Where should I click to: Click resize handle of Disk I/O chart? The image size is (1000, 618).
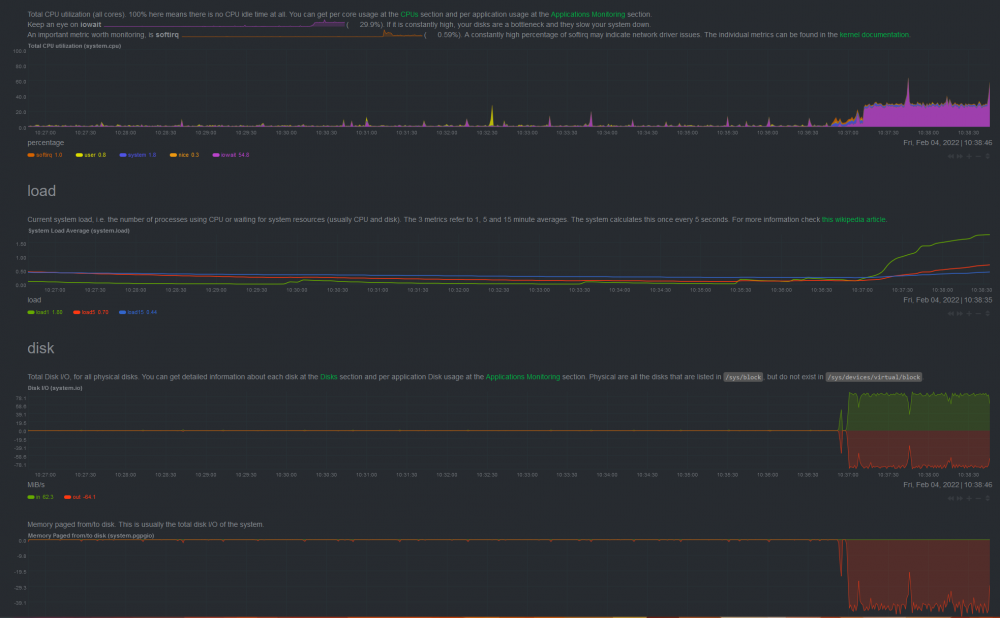(987, 498)
